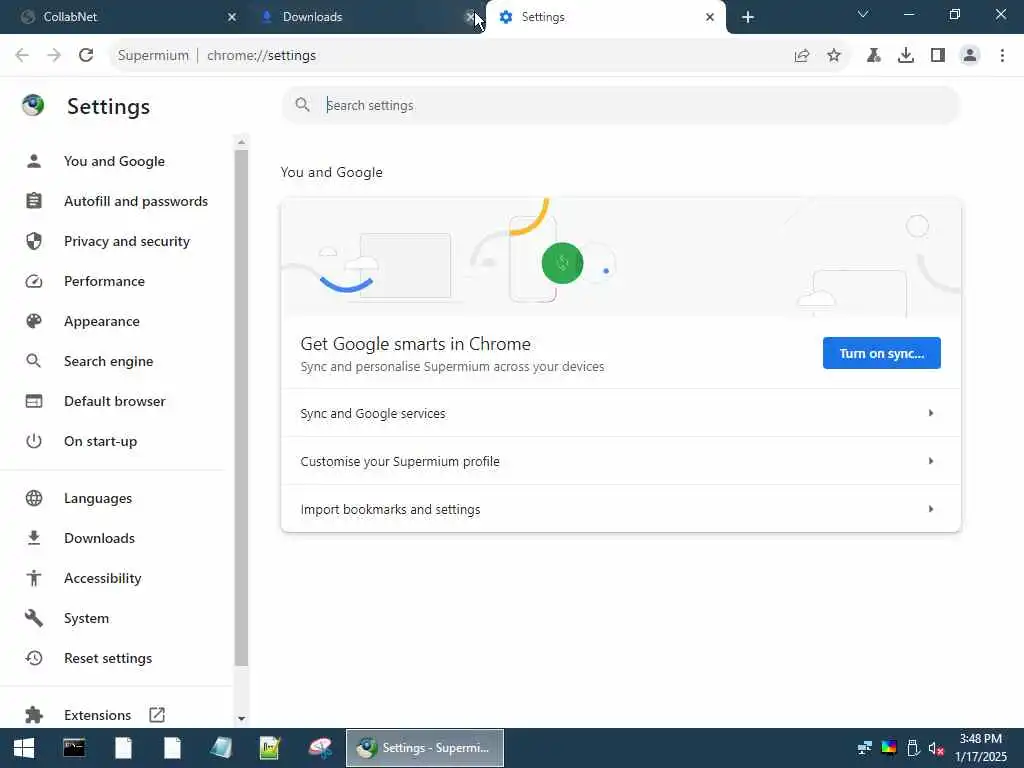Viewport: 1024px width, 768px height.
Task: Open the Default browser window icon
Action: coord(34,401)
